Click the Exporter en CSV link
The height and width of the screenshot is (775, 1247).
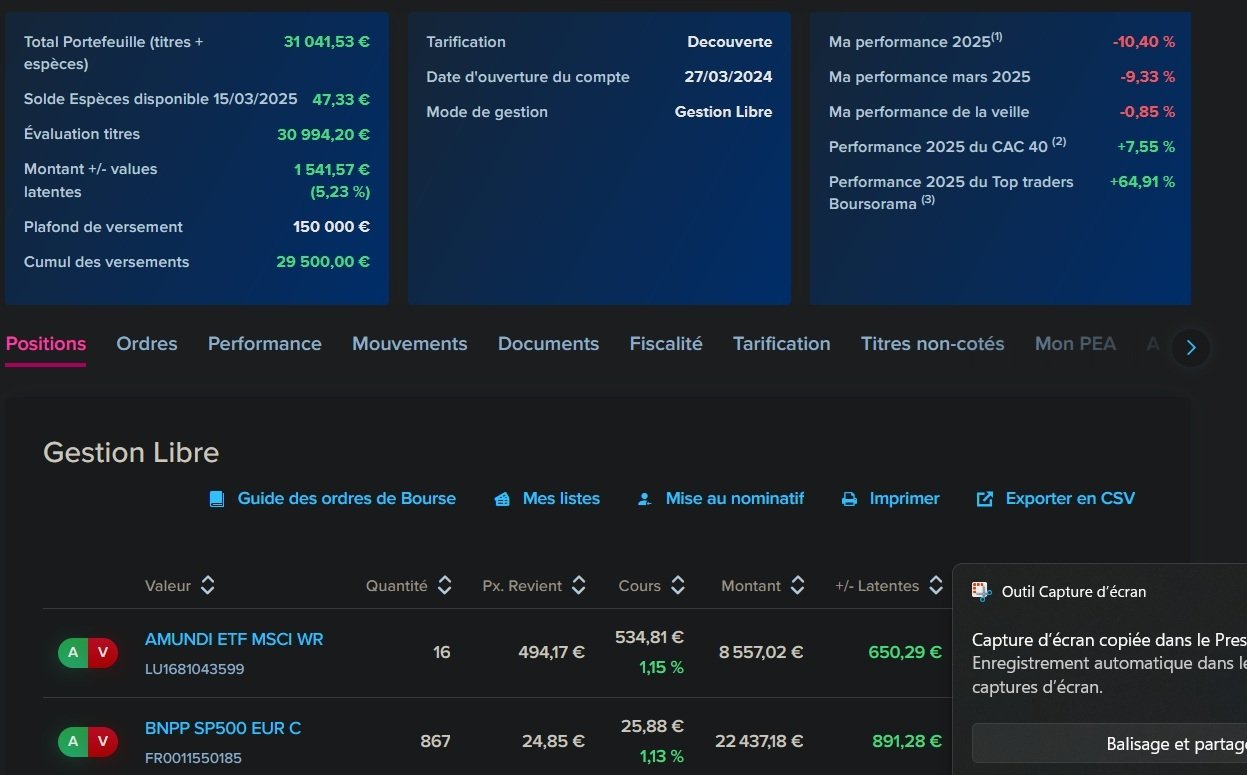(x=1071, y=499)
